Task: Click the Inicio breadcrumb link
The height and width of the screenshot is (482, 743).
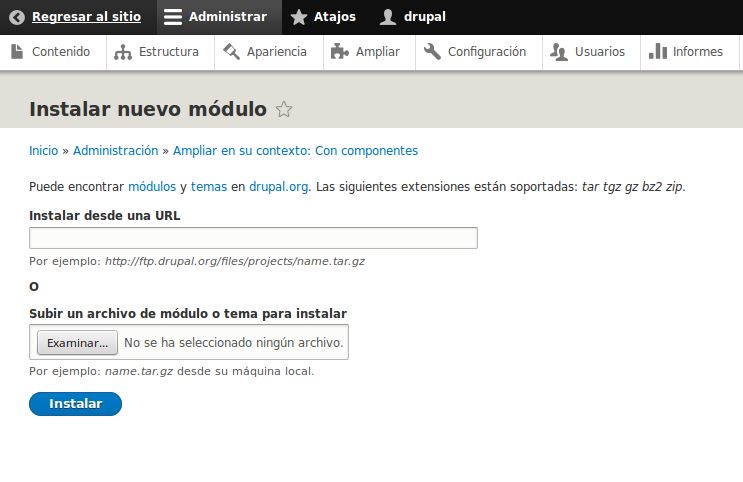Action: click(x=44, y=151)
